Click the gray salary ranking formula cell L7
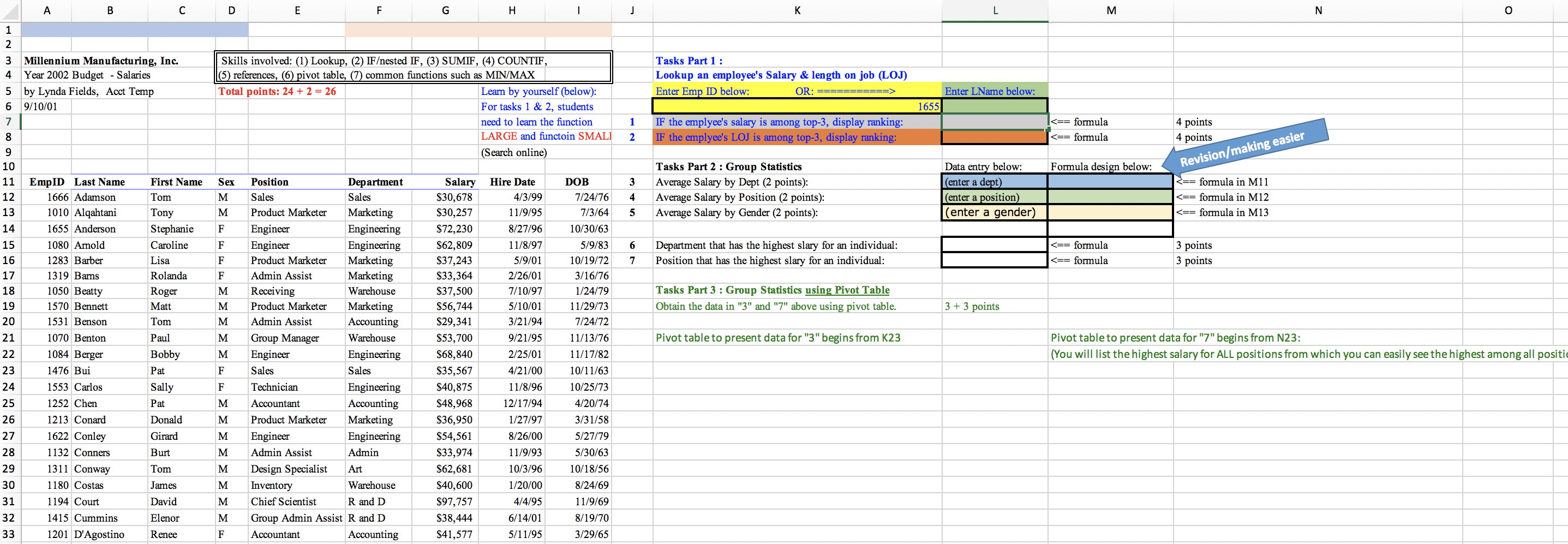Image resolution: width=1568 pixels, height=544 pixels. pos(995,122)
